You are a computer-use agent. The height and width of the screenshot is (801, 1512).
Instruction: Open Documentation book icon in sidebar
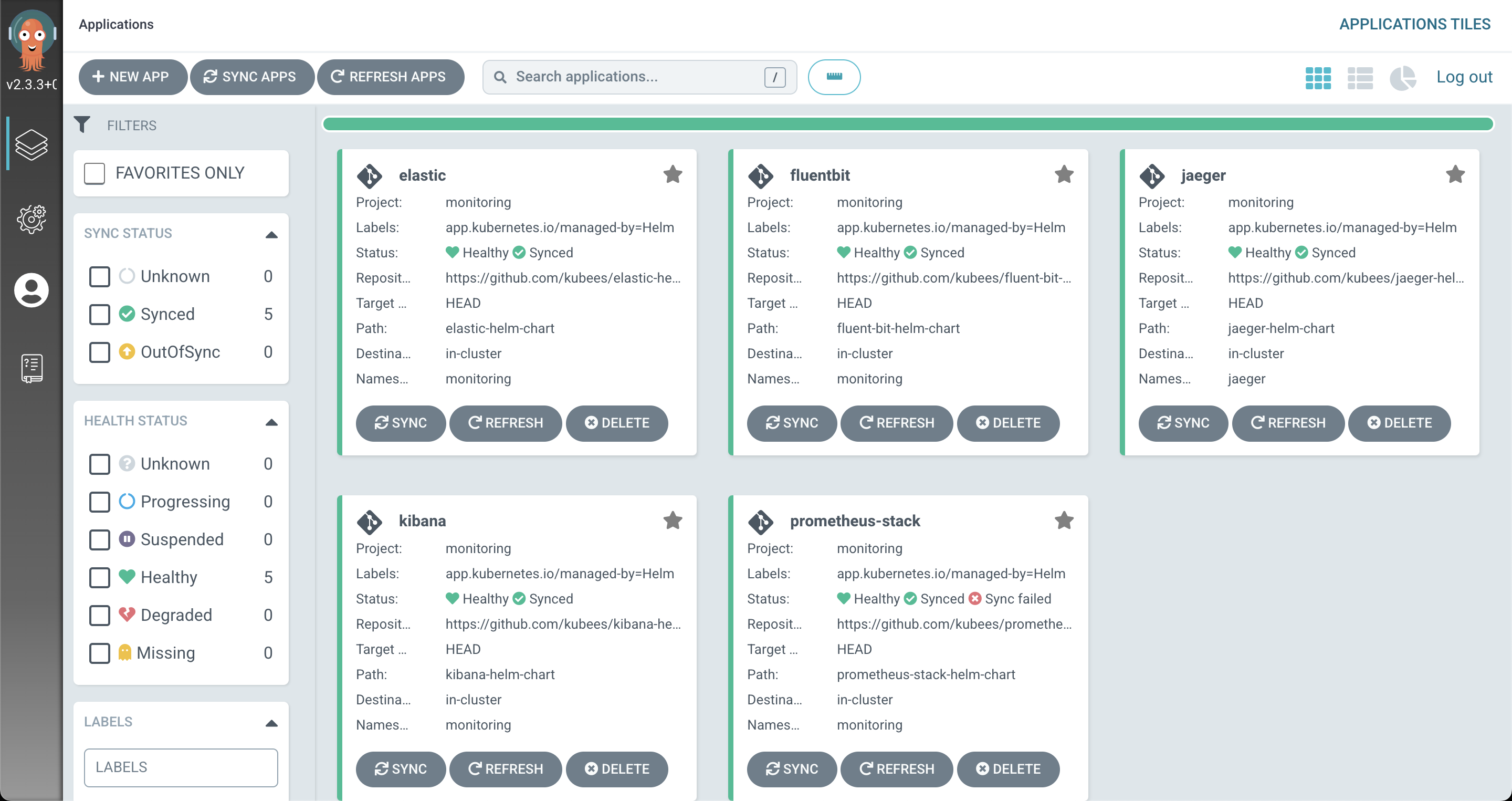coord(31,368)
